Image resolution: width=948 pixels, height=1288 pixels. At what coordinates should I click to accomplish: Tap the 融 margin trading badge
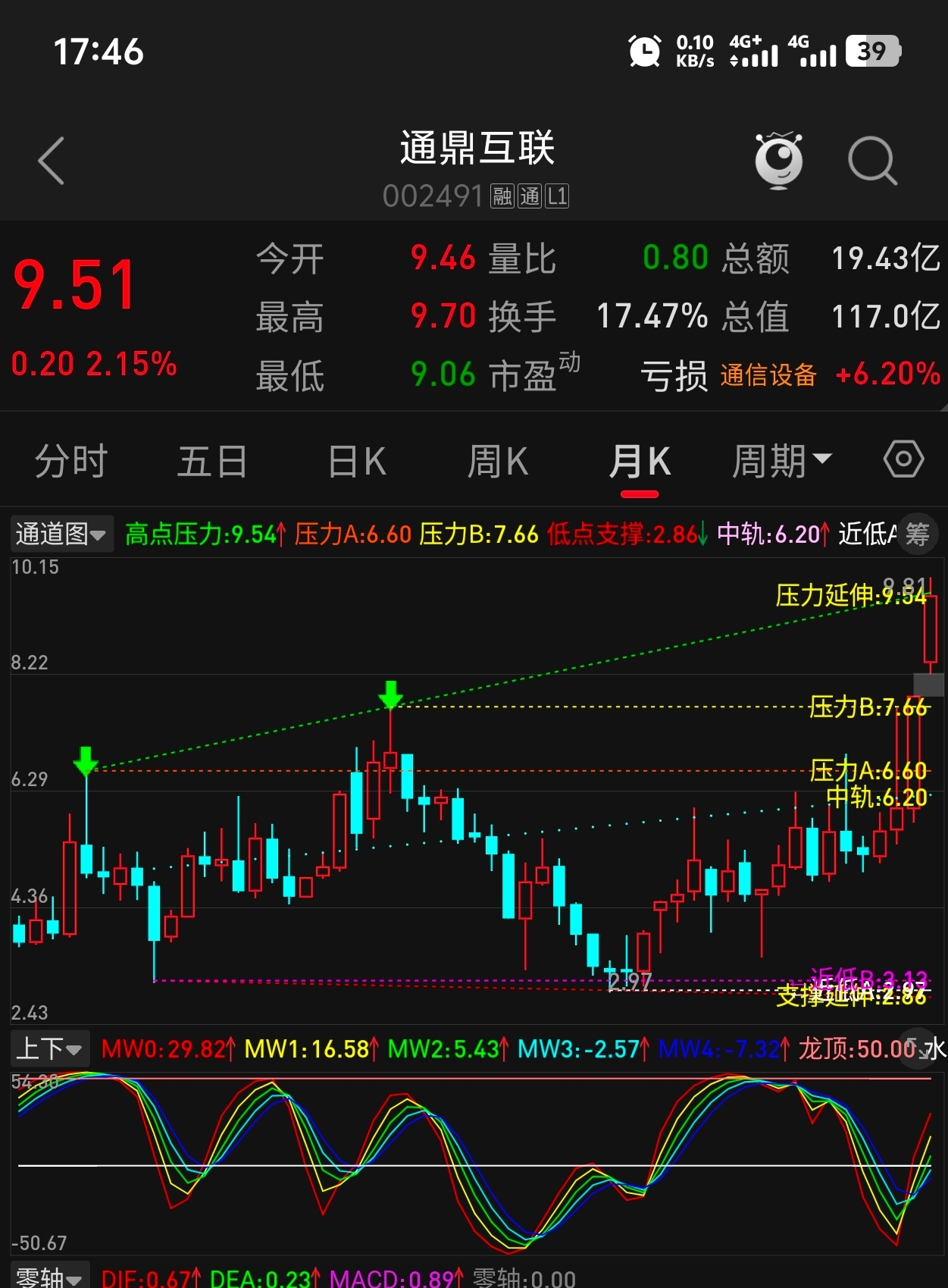point(502,196)
